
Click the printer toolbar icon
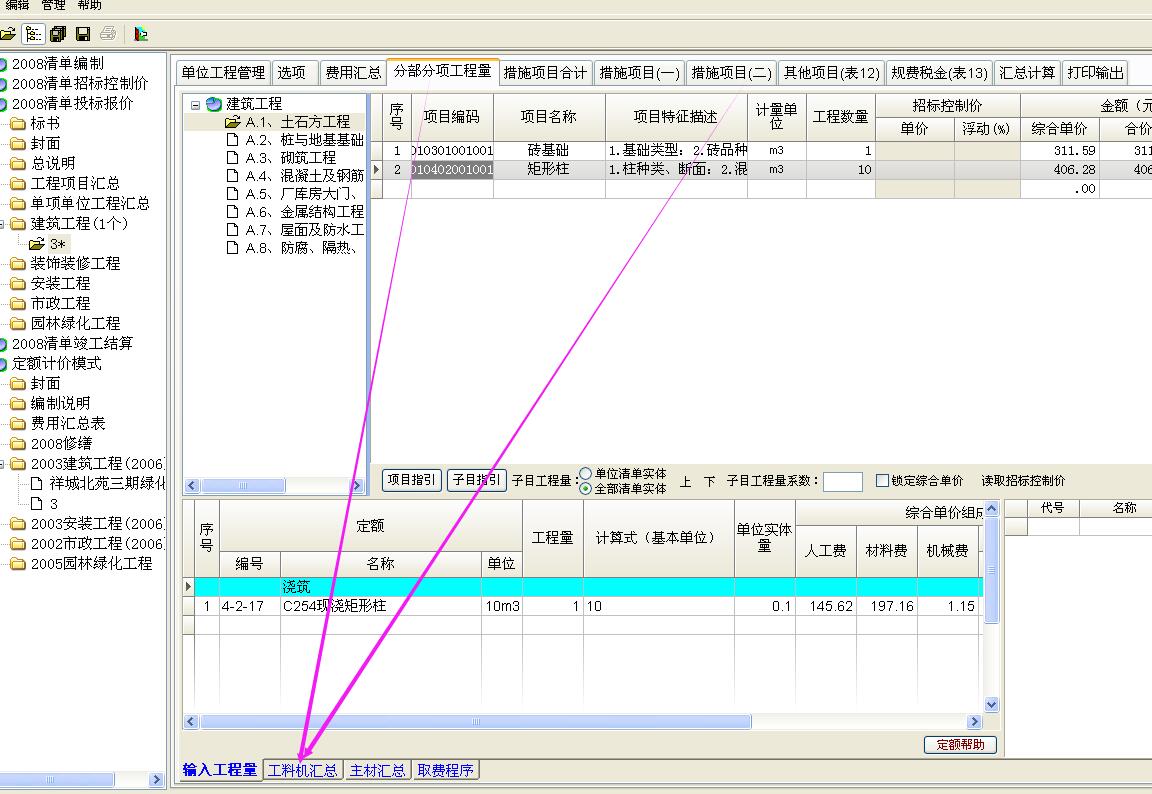108,33
